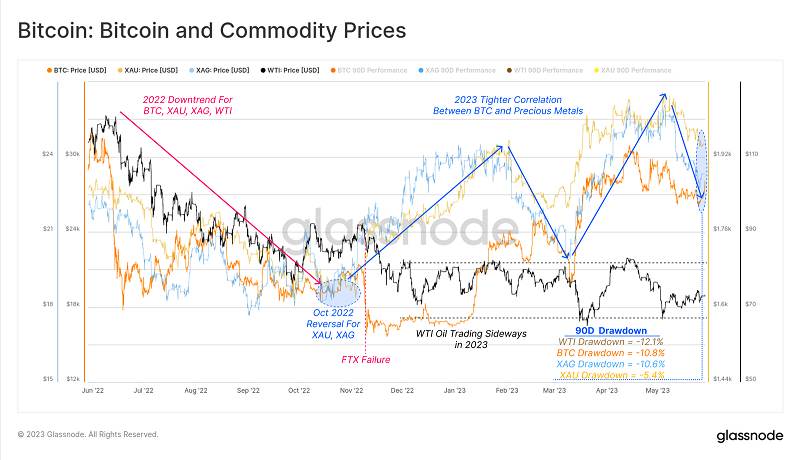Click the 2023 Tighter Correlation annotation text

point(508,105)
